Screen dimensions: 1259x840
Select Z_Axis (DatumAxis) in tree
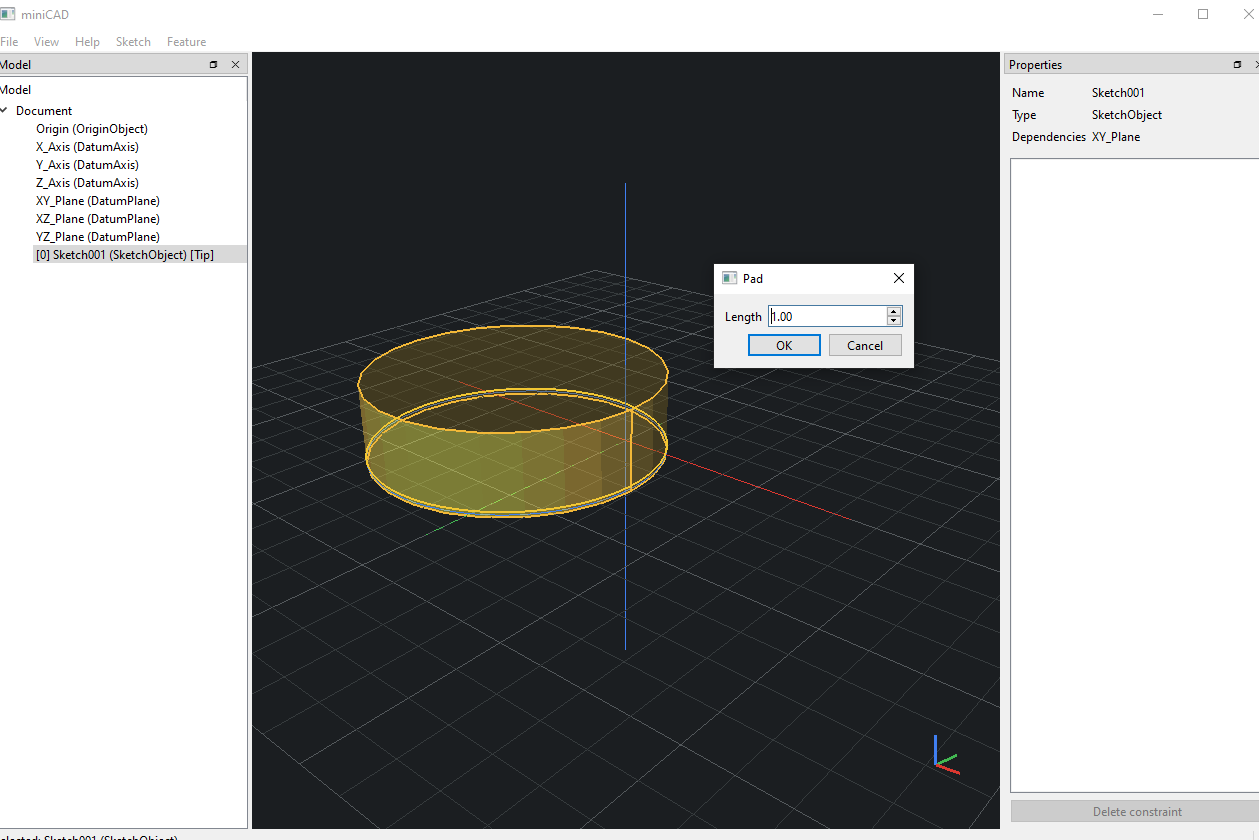pos(87,183)
